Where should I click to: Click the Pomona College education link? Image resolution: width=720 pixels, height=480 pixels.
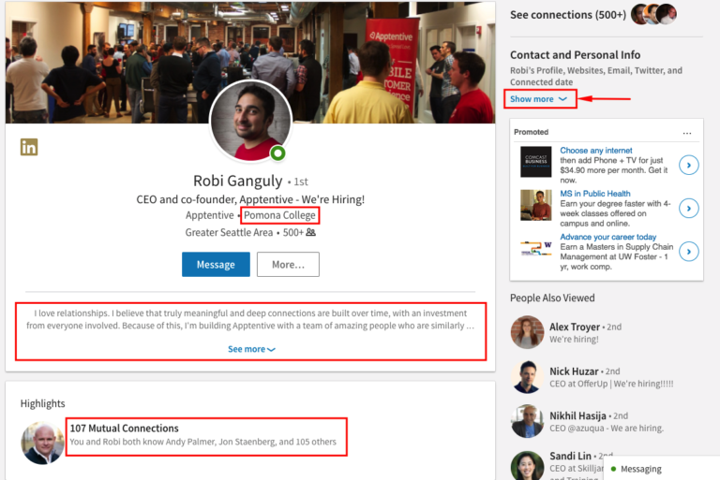[280, 215]
